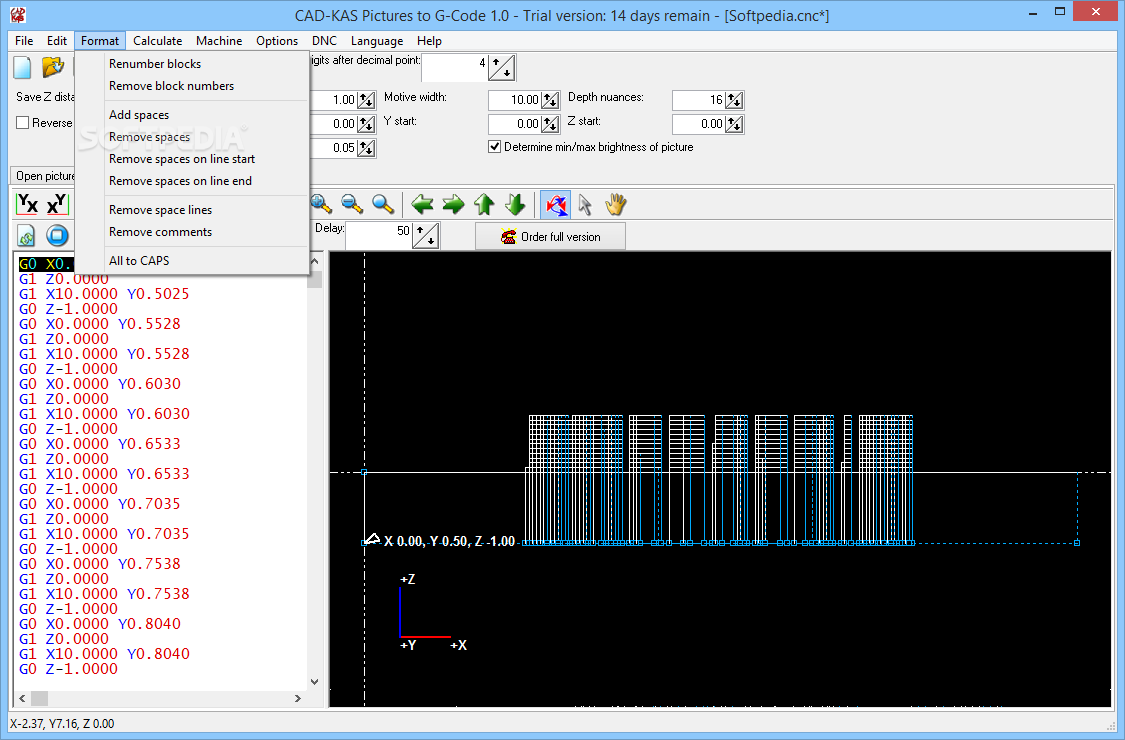This screenshot has width=1125, height=740.
Task: Click the Z start input field
Action: click(x=698, y=124)
